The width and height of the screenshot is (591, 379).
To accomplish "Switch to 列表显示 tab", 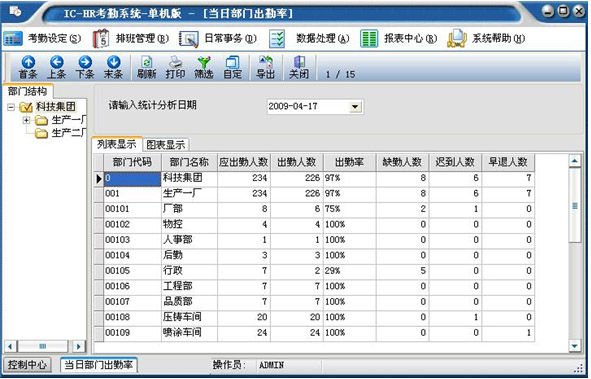I will pos(116,144).
